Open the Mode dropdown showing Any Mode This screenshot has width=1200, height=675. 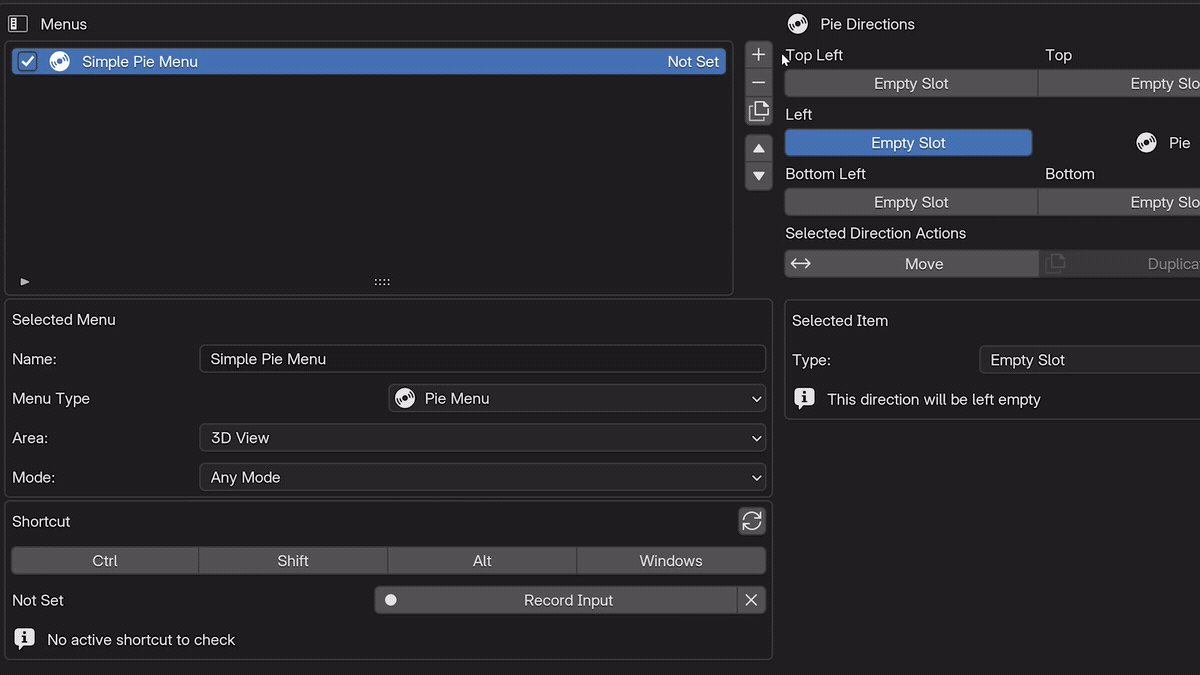pyautogui.click(x=483, y=477)
